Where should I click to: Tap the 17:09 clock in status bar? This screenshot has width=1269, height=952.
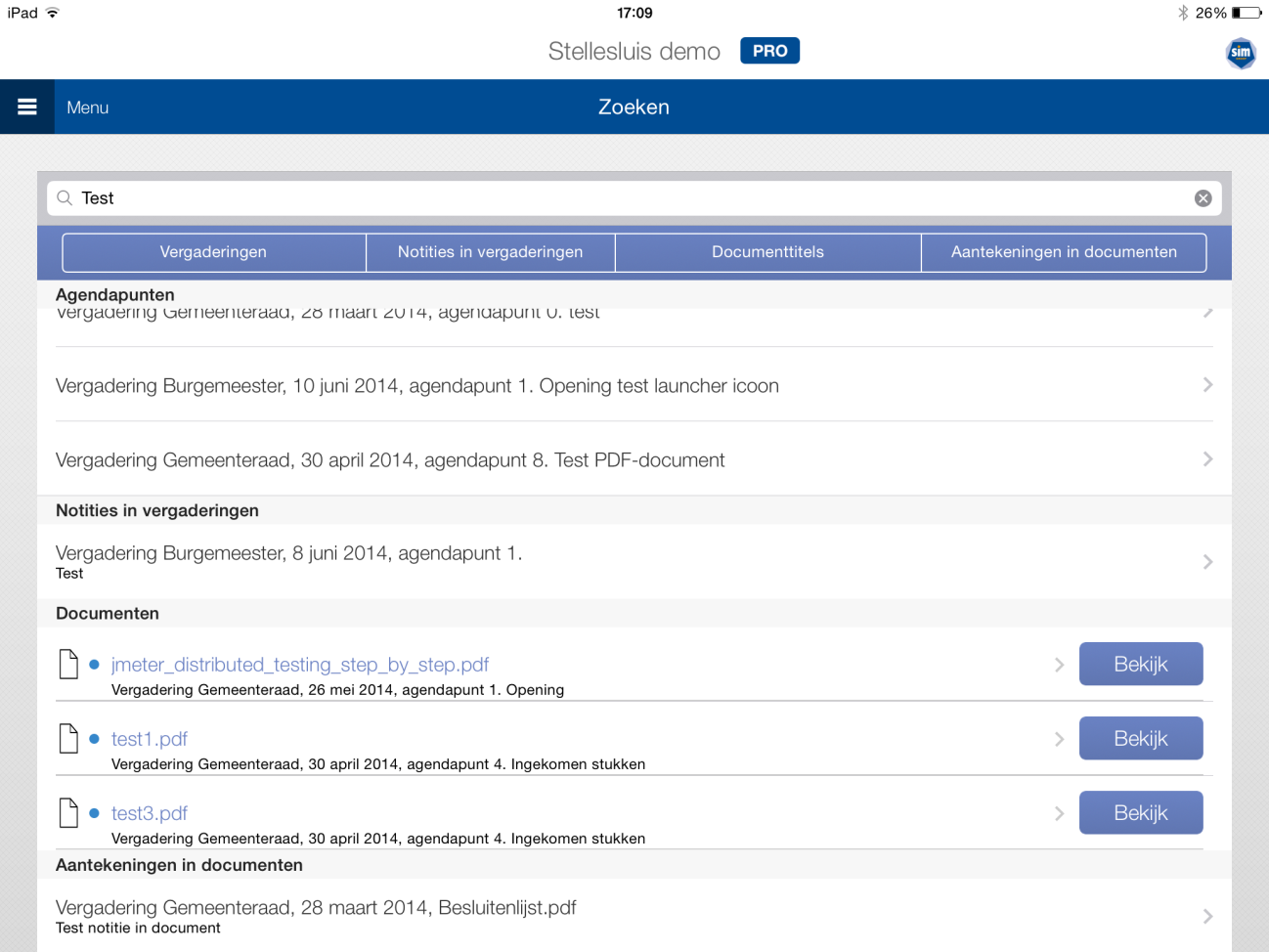634,13
